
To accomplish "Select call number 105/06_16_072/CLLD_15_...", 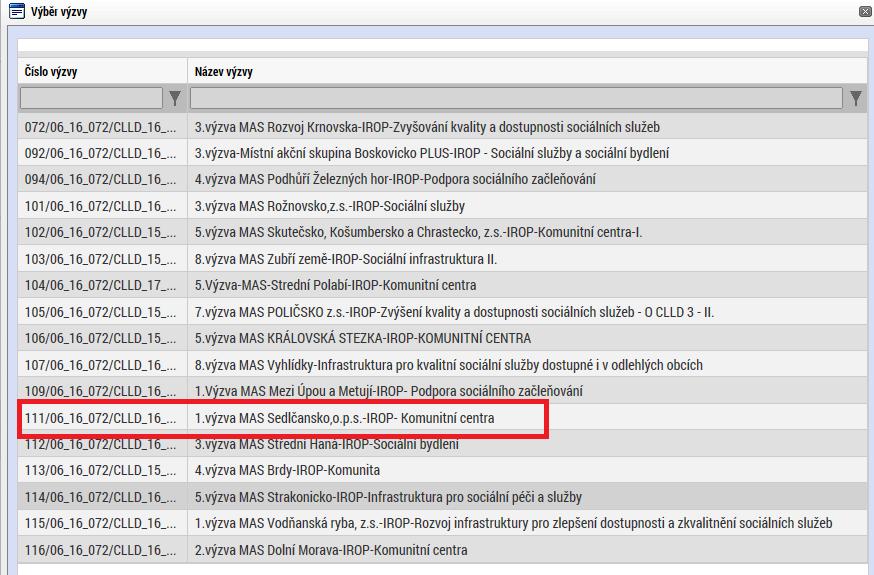I will tap(100, 312).
